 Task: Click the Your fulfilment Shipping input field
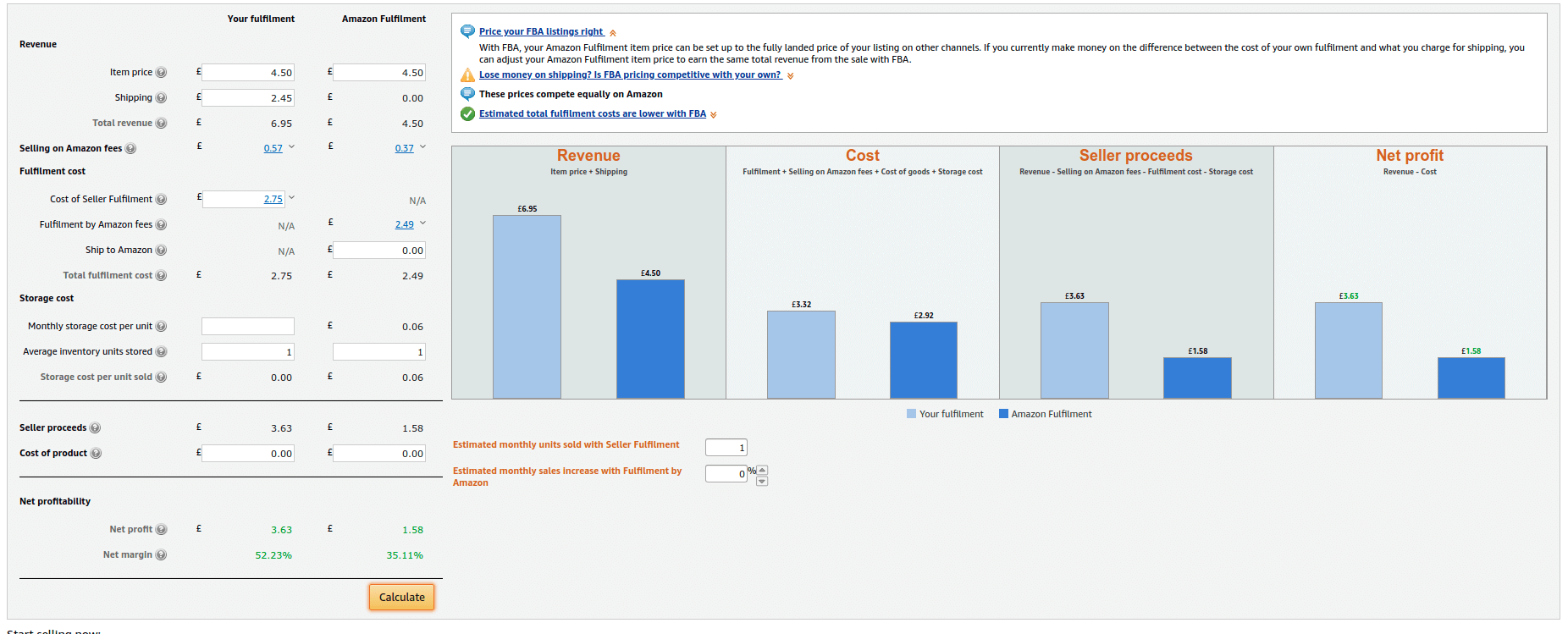click(x=248, y=97)
